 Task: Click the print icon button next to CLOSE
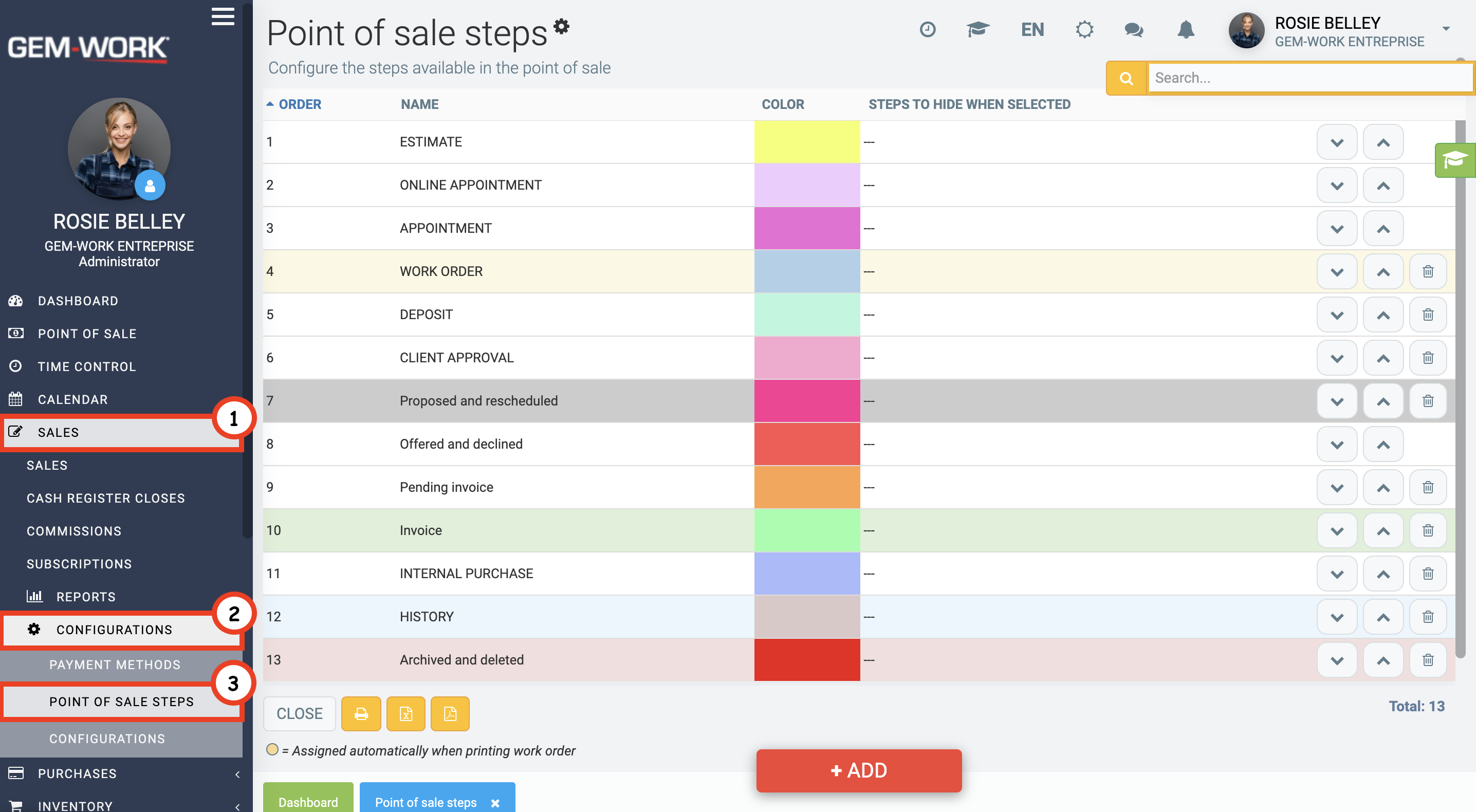tap(361, 713)
